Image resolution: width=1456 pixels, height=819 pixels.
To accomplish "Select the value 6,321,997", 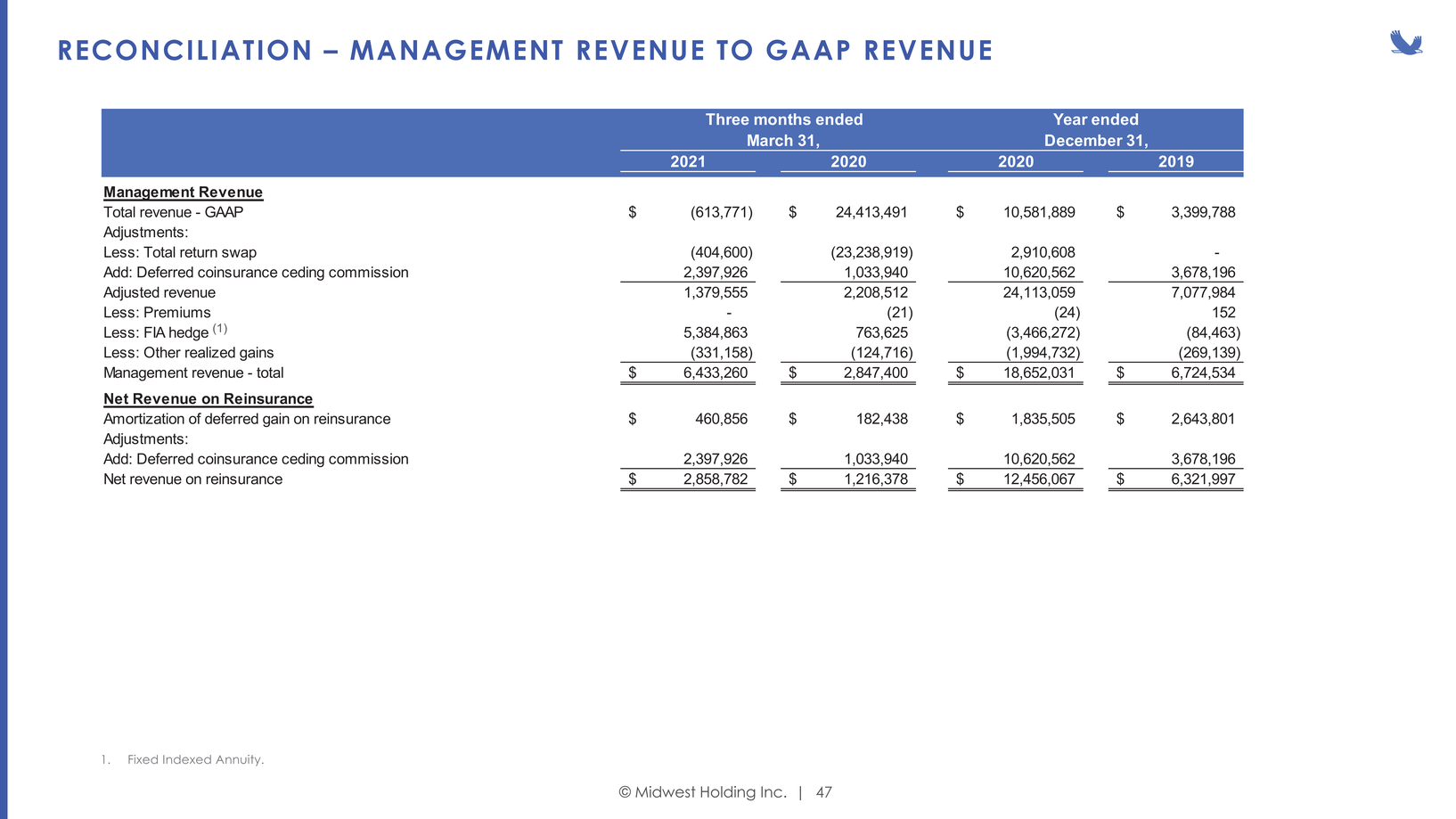I will click(x=1203, y=479).
